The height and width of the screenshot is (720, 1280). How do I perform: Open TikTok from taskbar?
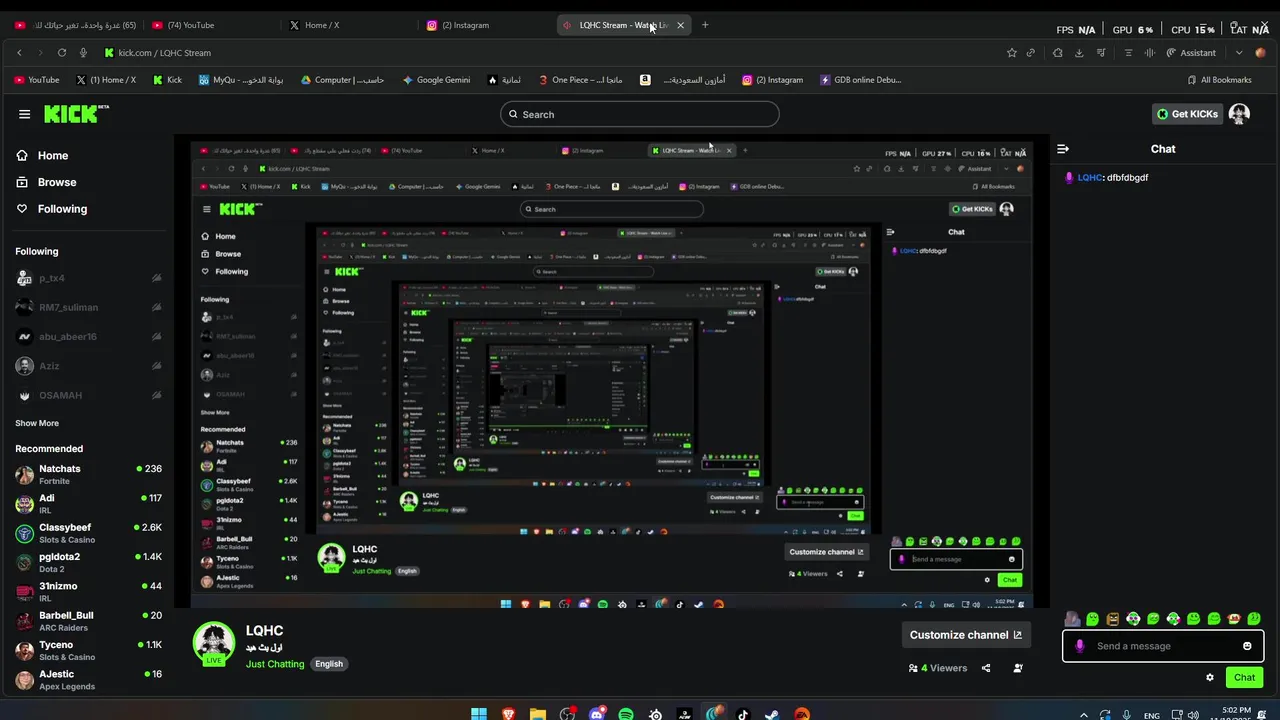click(743, 714)
